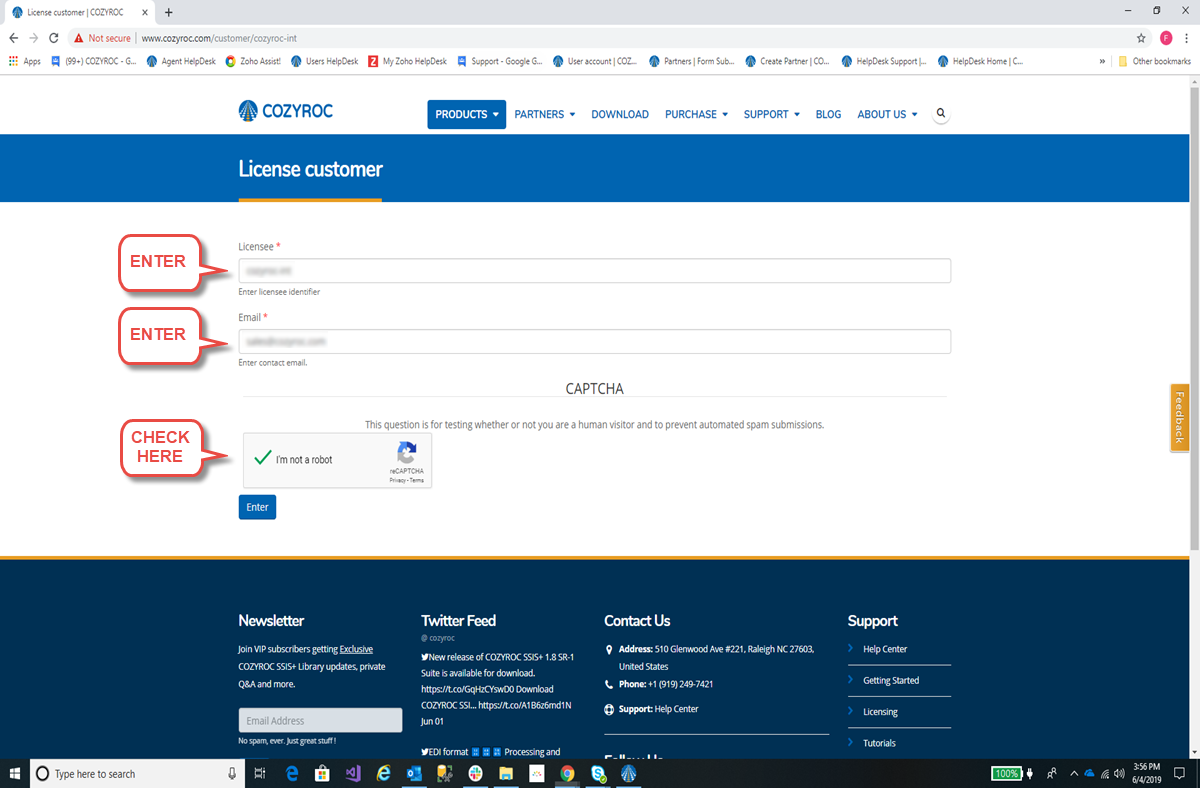Expand the PRODUCTS dropdown menu
Screen dimensions: 1200x788
point(466,114)
